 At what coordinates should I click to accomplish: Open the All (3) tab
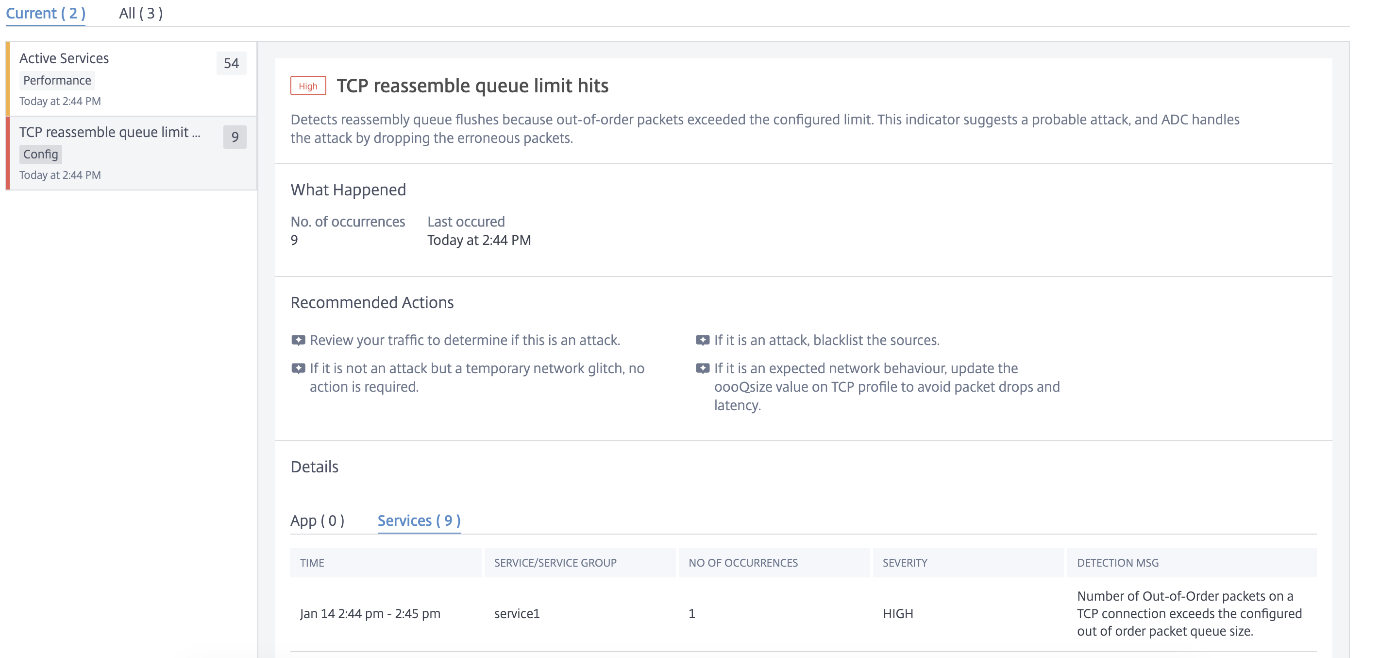pyautogui.click(x=141, y=14)
